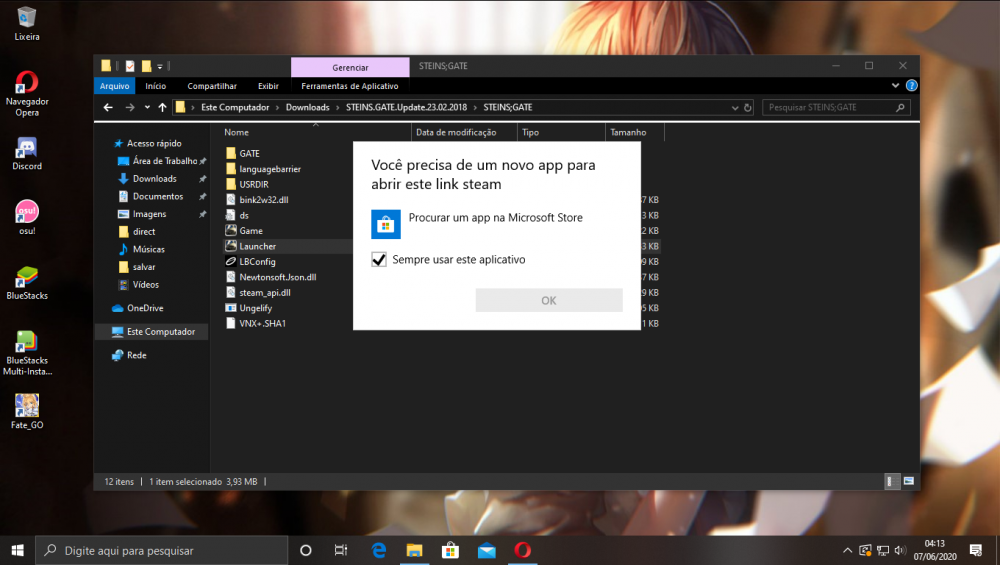Image resolution: width=1000 pixels, height=565 pixels.
Task: Click the OK button in dialog
Action: coord(549,300)
